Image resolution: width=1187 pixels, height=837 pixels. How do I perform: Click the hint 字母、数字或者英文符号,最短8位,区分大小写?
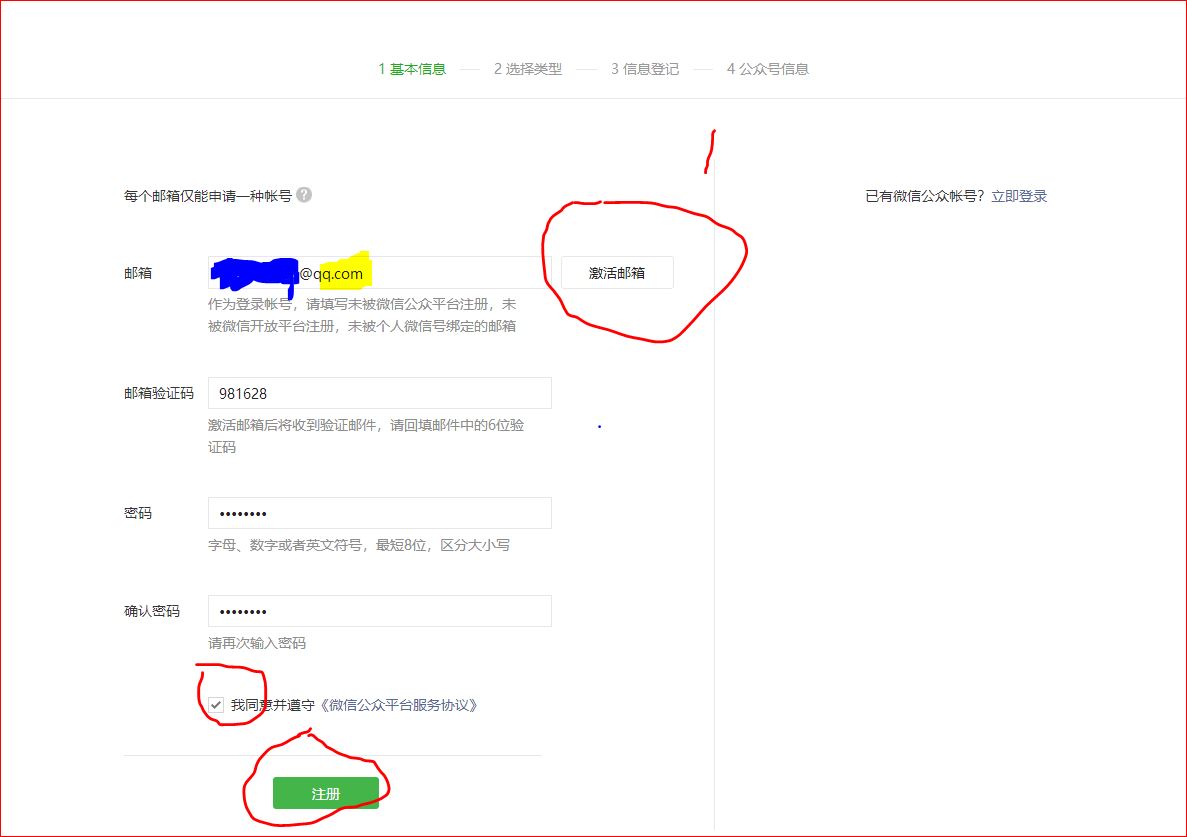click(359, 545)
